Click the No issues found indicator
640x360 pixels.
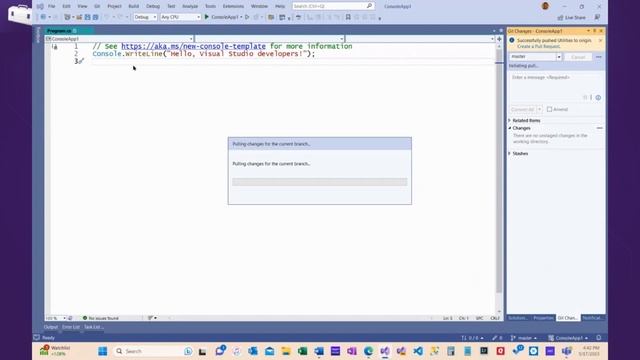[100, 318]
